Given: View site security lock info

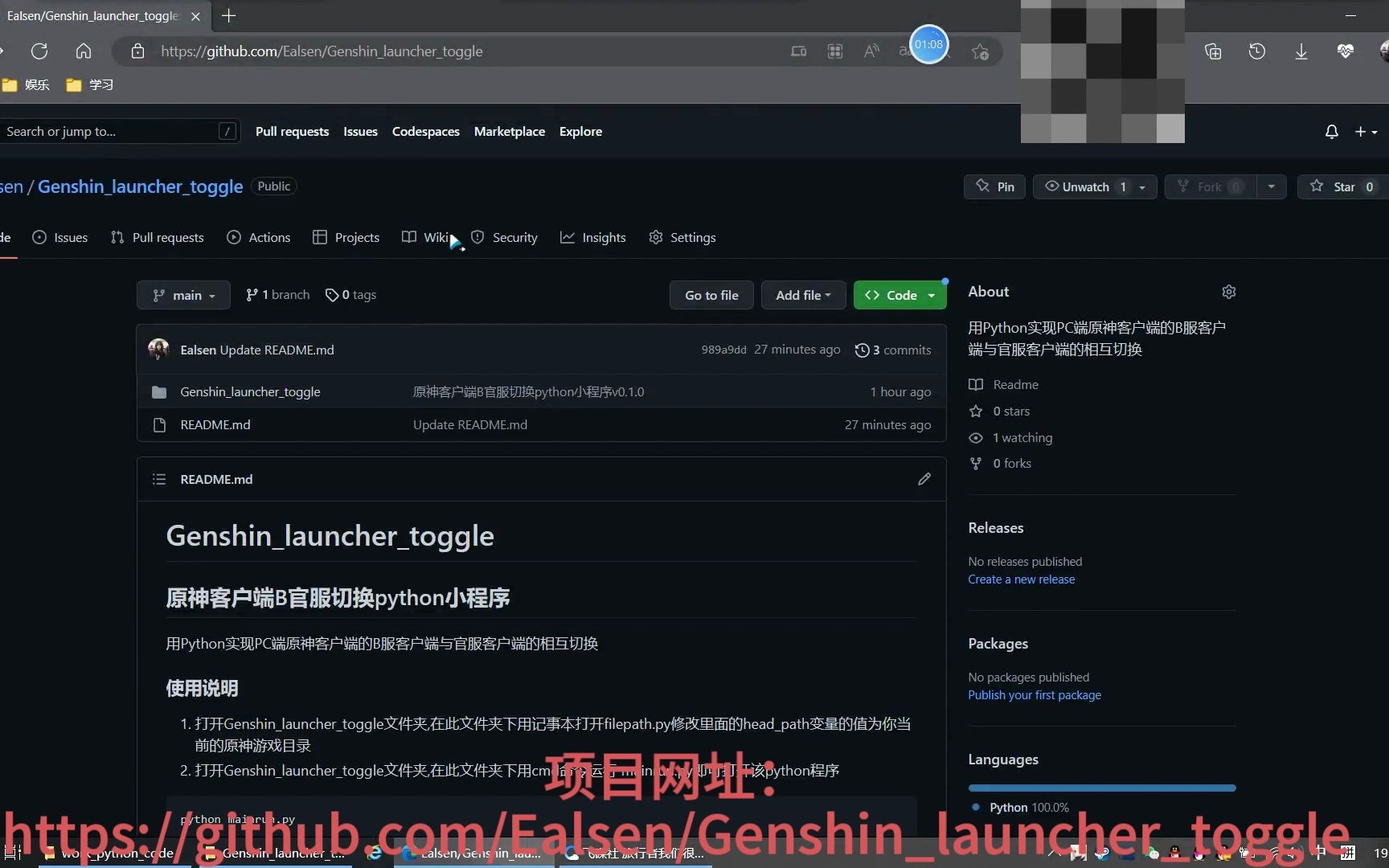Looking at the screenshot, I should pyautogui.click(x=138, y=51).
